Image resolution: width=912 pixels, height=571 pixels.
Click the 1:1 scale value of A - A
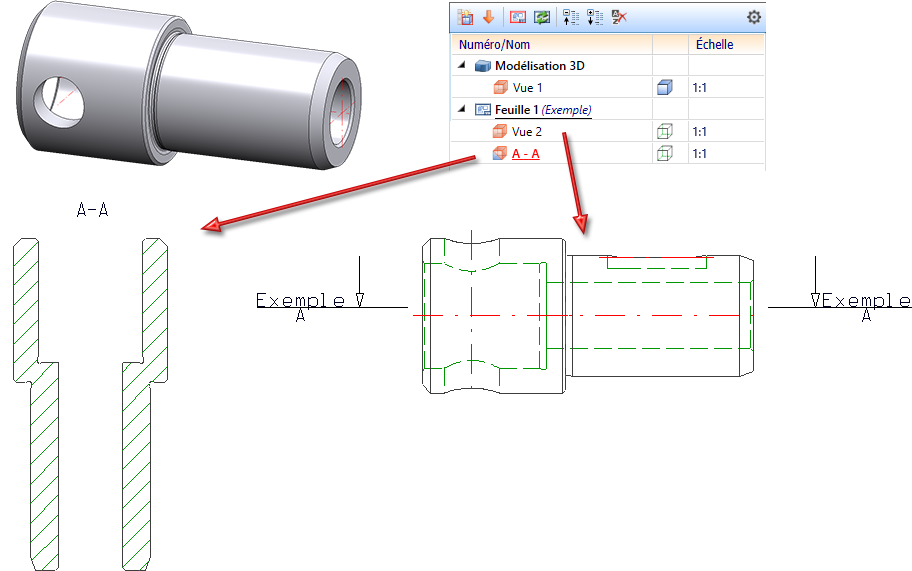pos(700,154)
